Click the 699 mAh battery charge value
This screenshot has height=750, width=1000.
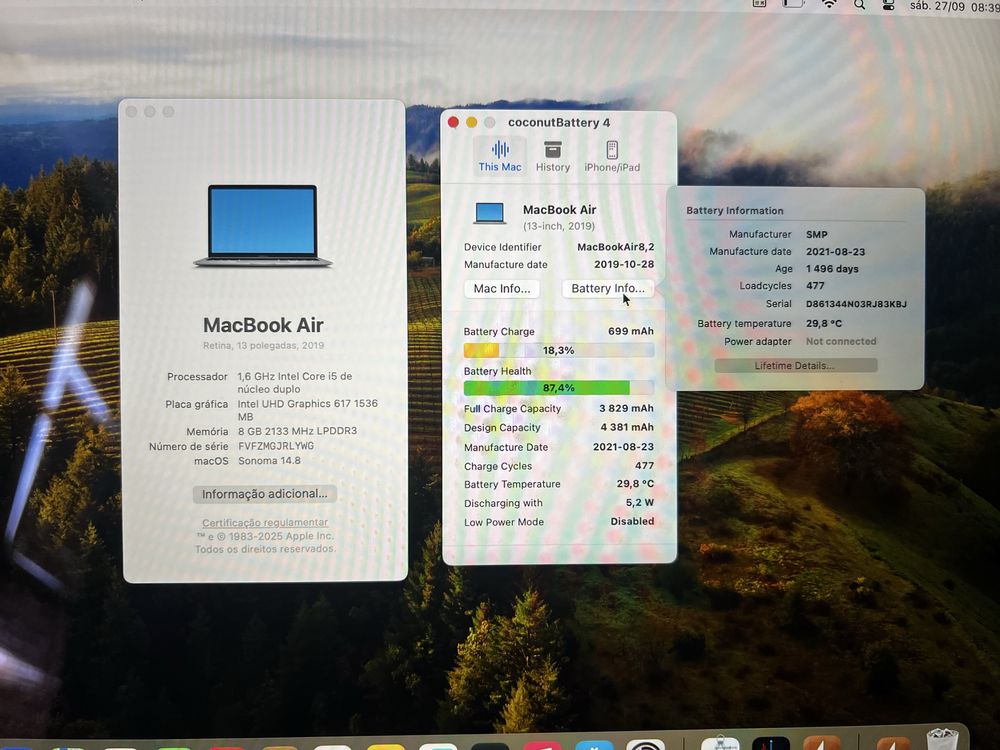point(631,331)
